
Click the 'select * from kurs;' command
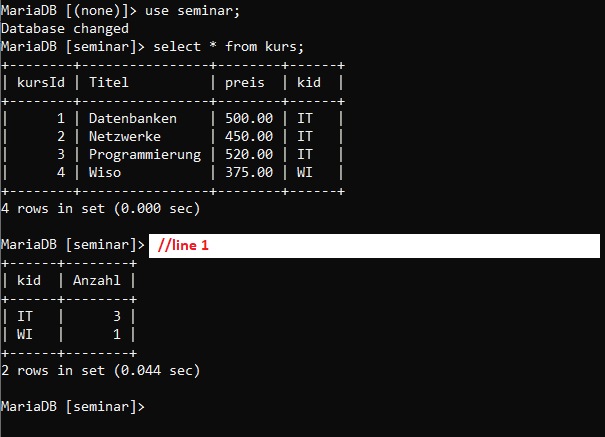(x=229, y=47)
